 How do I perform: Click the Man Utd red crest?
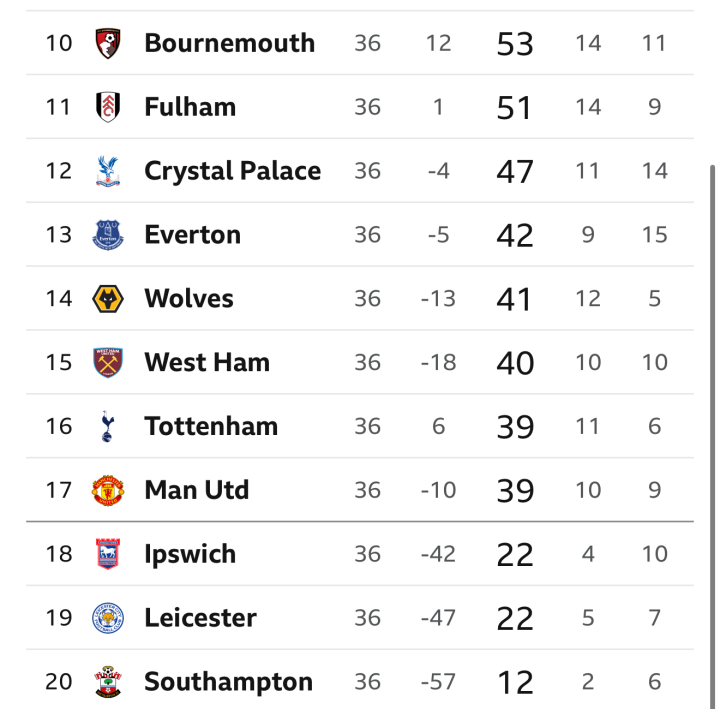pyautogui.click(x=108, y=490)
